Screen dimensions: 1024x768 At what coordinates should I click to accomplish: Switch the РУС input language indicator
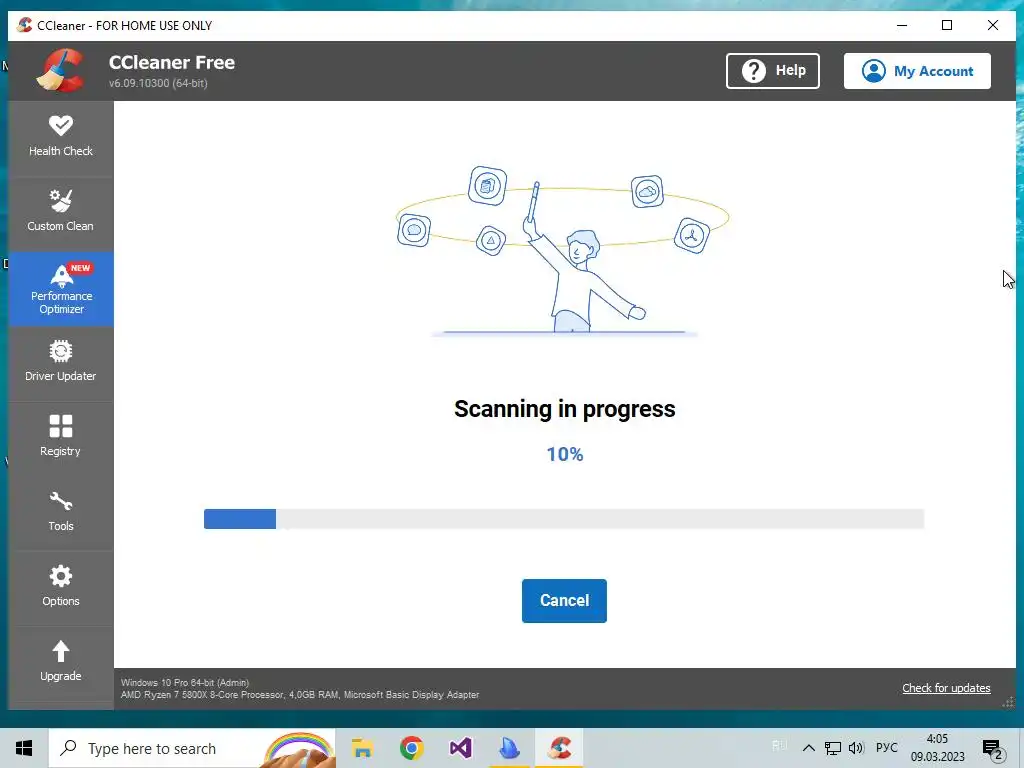pos(886,748)
